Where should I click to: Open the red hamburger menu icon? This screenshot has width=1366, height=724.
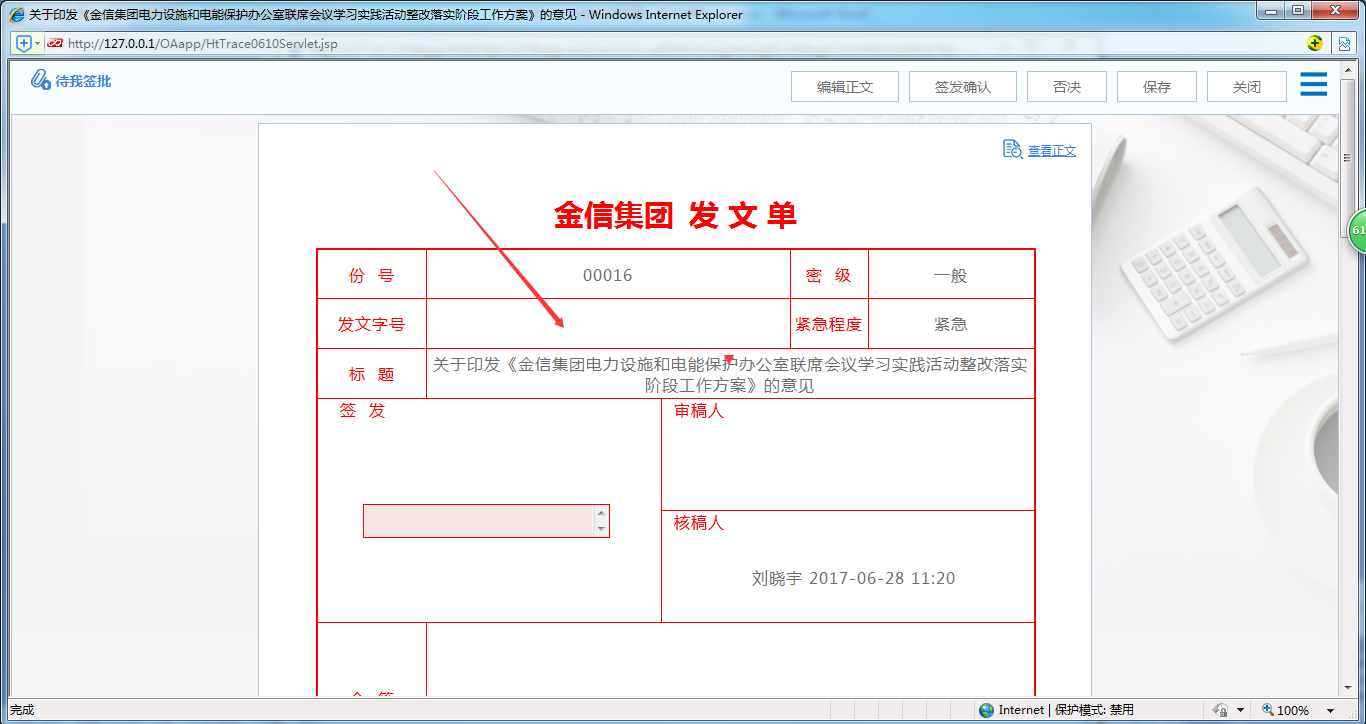pyautogui.click(x=1313, y=85)
